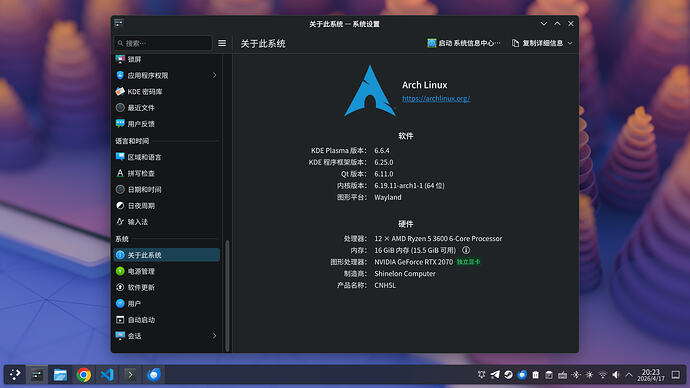Click the 6.25.0 frameworks version value
The height and width of the screenshot is (388, 690).
pyautogui.click(x=384, y=162)
